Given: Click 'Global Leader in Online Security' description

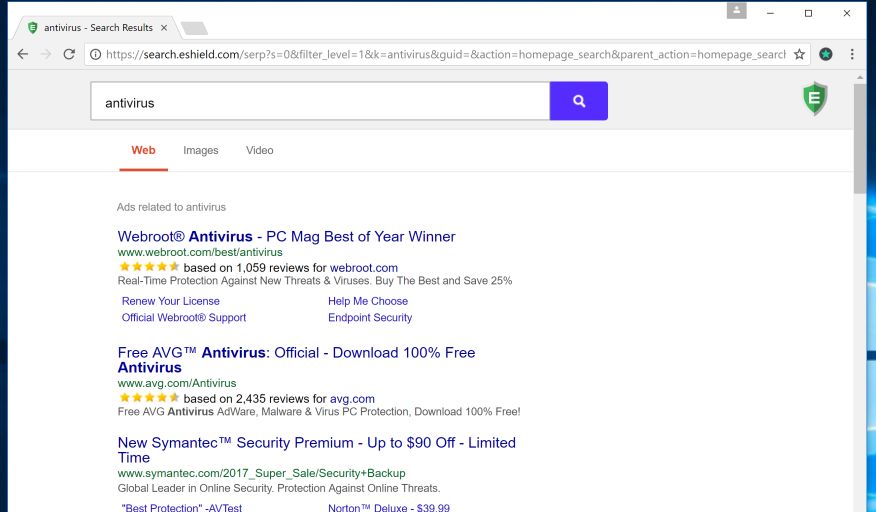Looking at the screenshot, I should [279, 488].
